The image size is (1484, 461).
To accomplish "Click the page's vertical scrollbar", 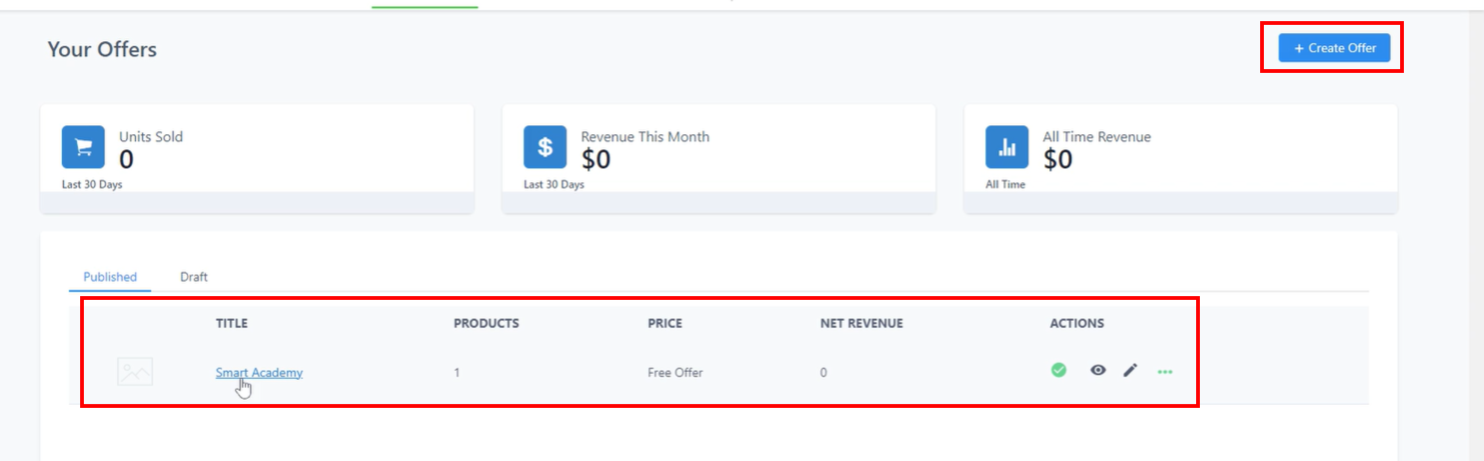I will point(1474,230).
